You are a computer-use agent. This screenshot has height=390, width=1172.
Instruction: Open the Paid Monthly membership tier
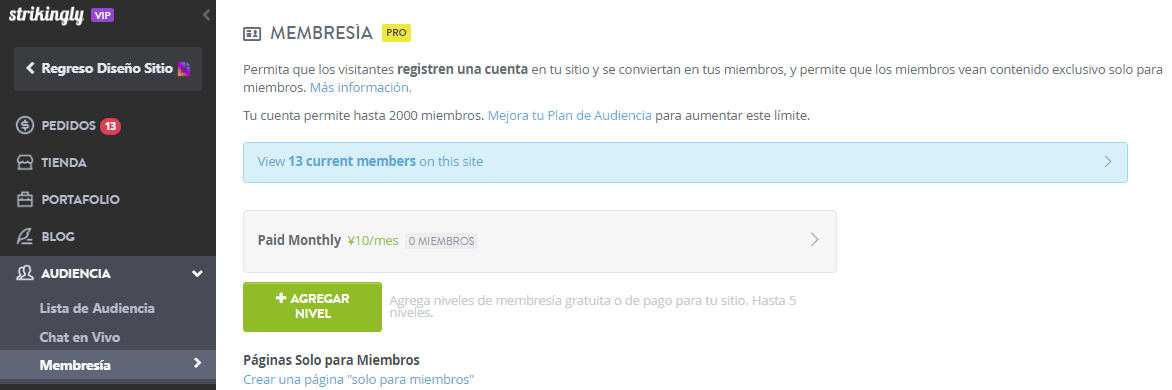(540, 241)
